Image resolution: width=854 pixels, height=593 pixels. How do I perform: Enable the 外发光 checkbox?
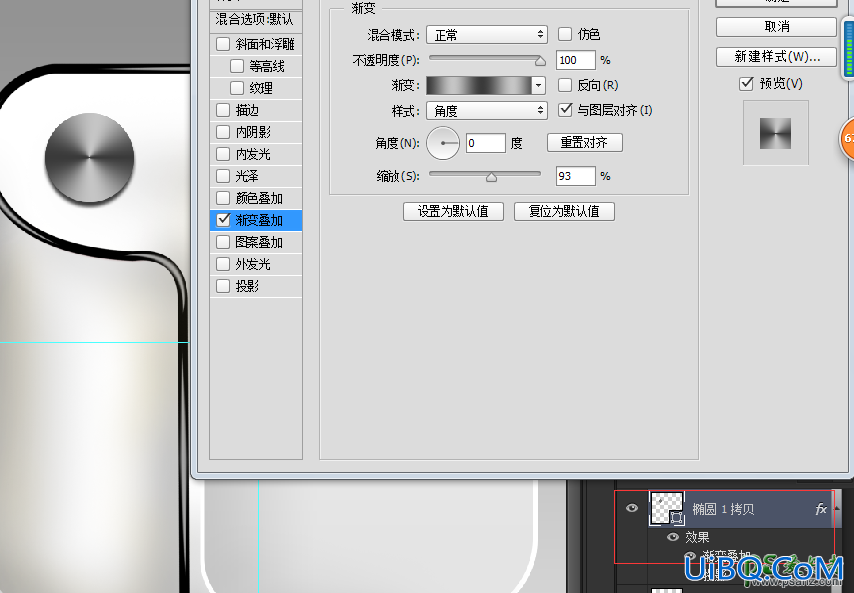(x=223, y=264)
